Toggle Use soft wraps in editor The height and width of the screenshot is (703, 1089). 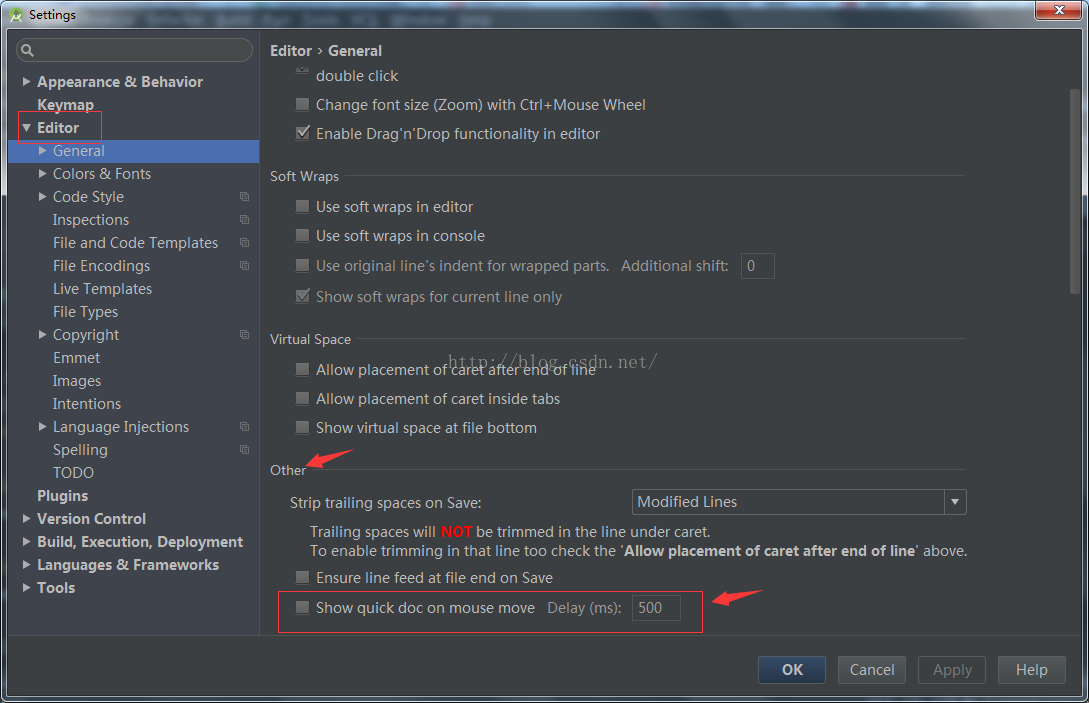point(303,207)
